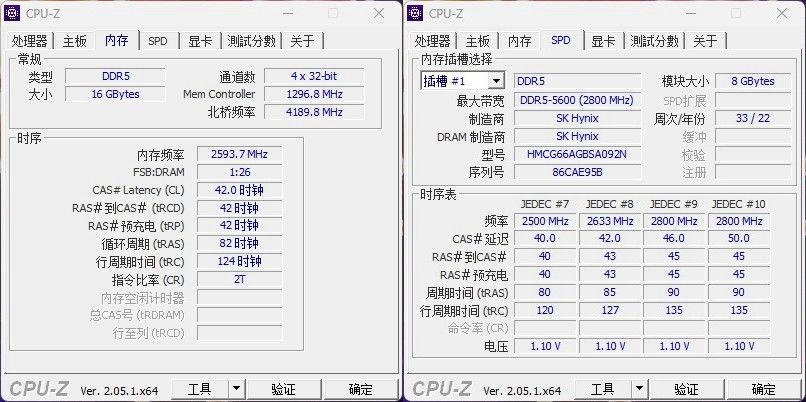The image size is (806, 402).
Task: Switch to 内存 tab in right window
Action: pos(520,41)
